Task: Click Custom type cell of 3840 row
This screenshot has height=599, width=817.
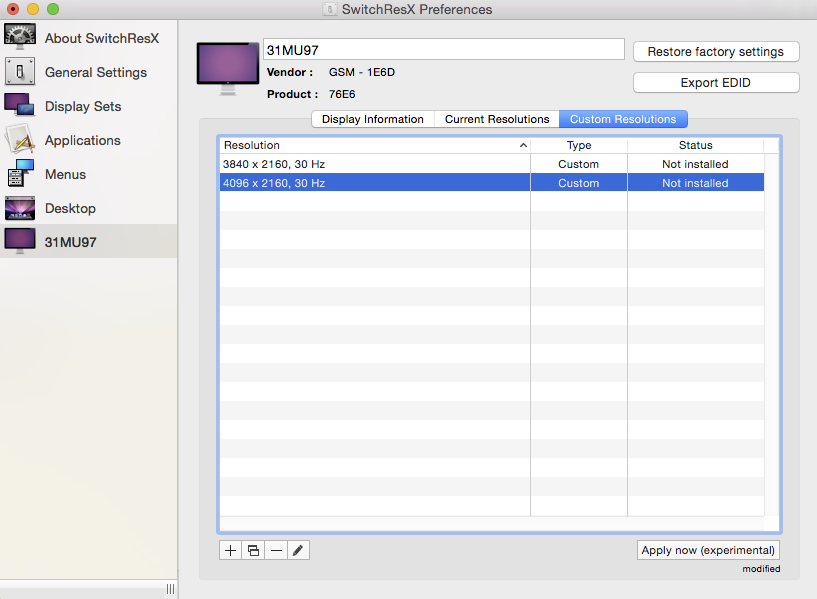Action: [578, 164]
